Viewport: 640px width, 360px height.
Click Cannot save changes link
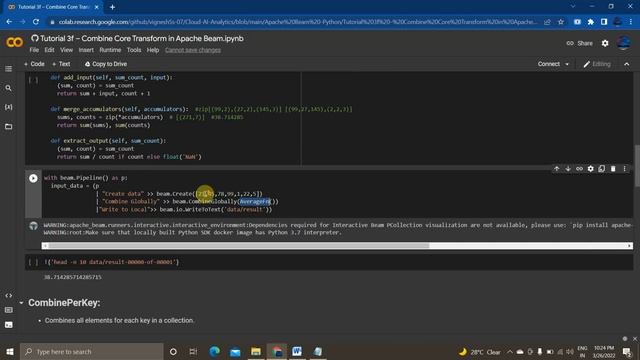193,50
